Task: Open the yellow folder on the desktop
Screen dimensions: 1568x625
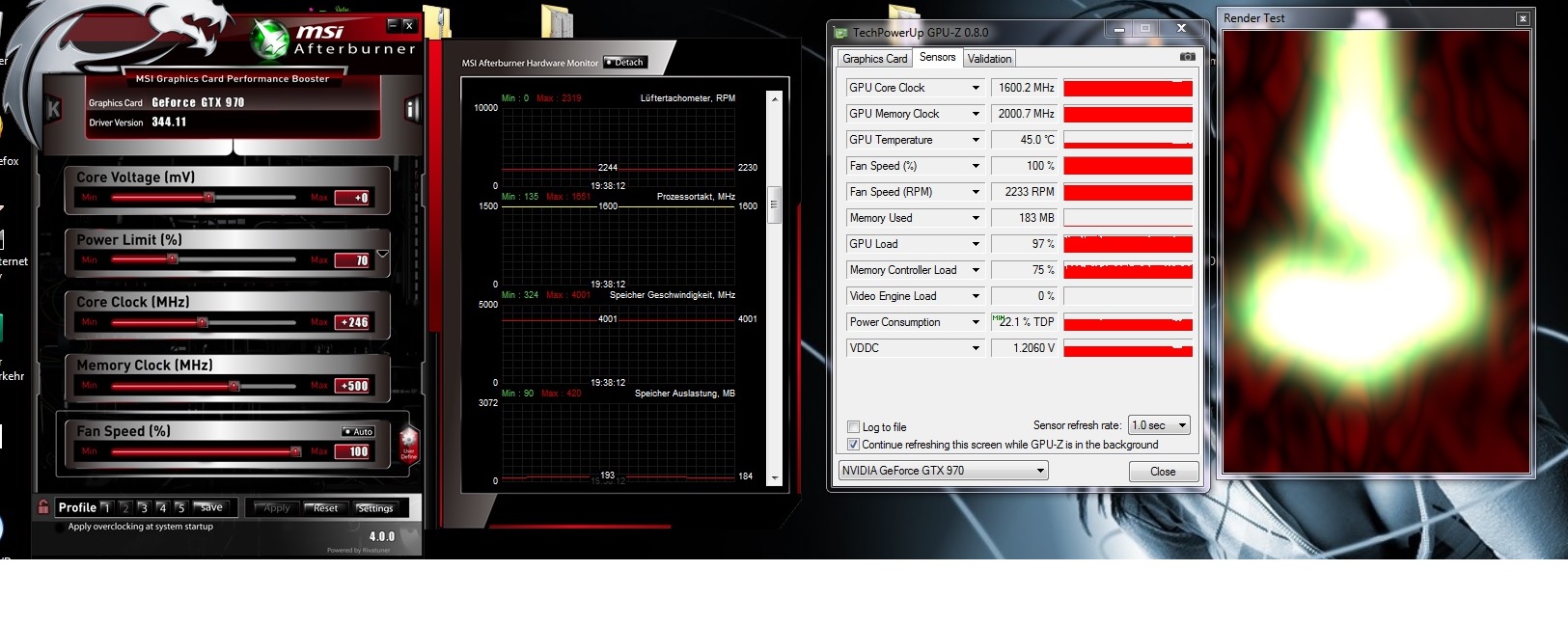Action: point(557,21)
